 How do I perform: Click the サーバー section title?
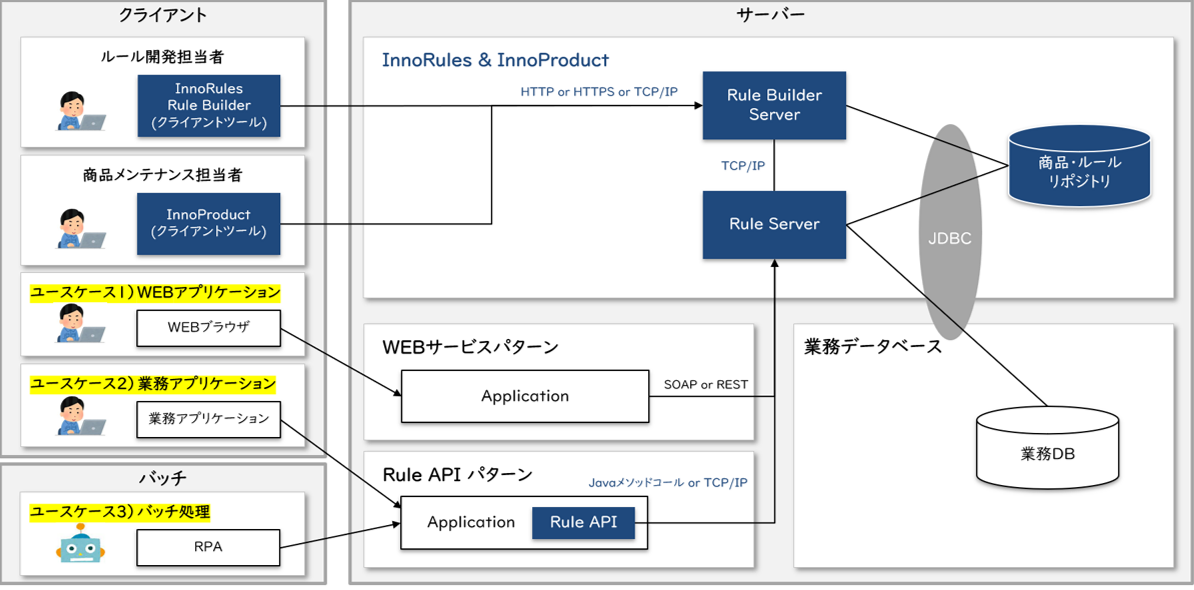771,14
